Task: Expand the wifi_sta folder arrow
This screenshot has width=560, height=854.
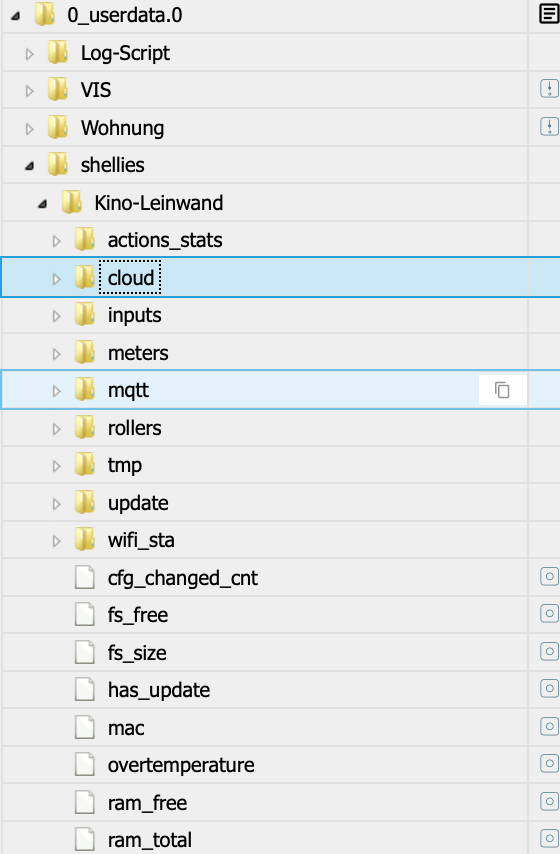Action: pos(56,541)
